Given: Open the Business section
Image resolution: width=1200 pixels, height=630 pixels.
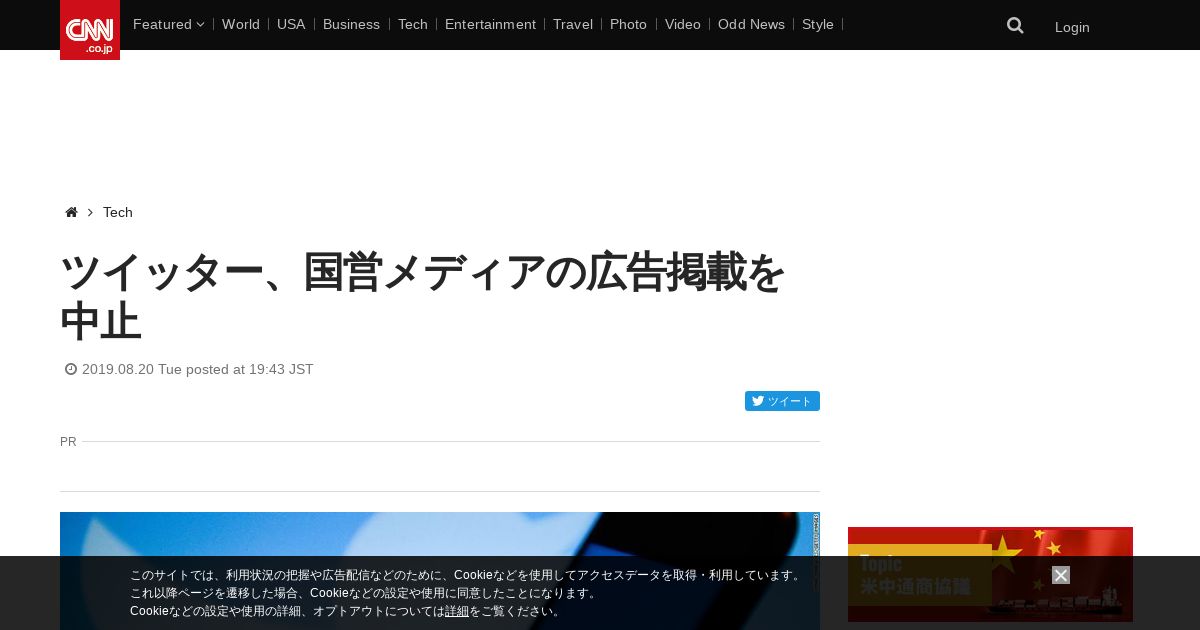Looking at the screenshot, I should (351, 24).
